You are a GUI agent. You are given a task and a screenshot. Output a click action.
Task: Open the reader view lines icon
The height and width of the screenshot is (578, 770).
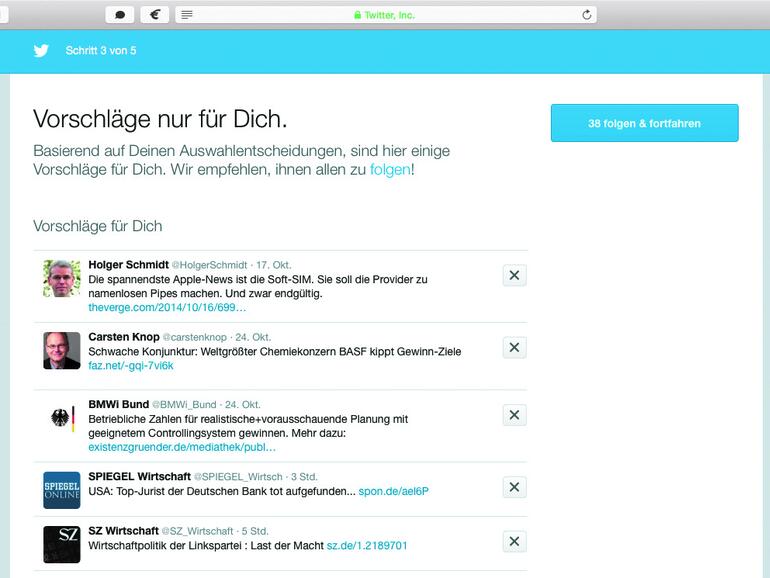coord(187,15)
